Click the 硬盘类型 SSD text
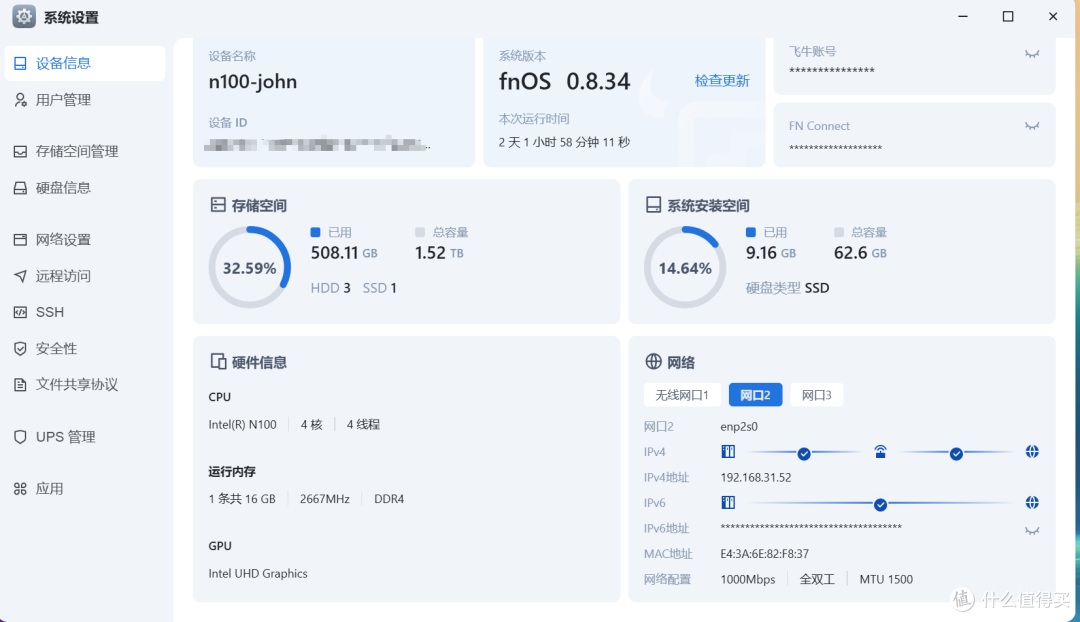This screenshot has height=622, width=1080. click(x=787, y=288)
